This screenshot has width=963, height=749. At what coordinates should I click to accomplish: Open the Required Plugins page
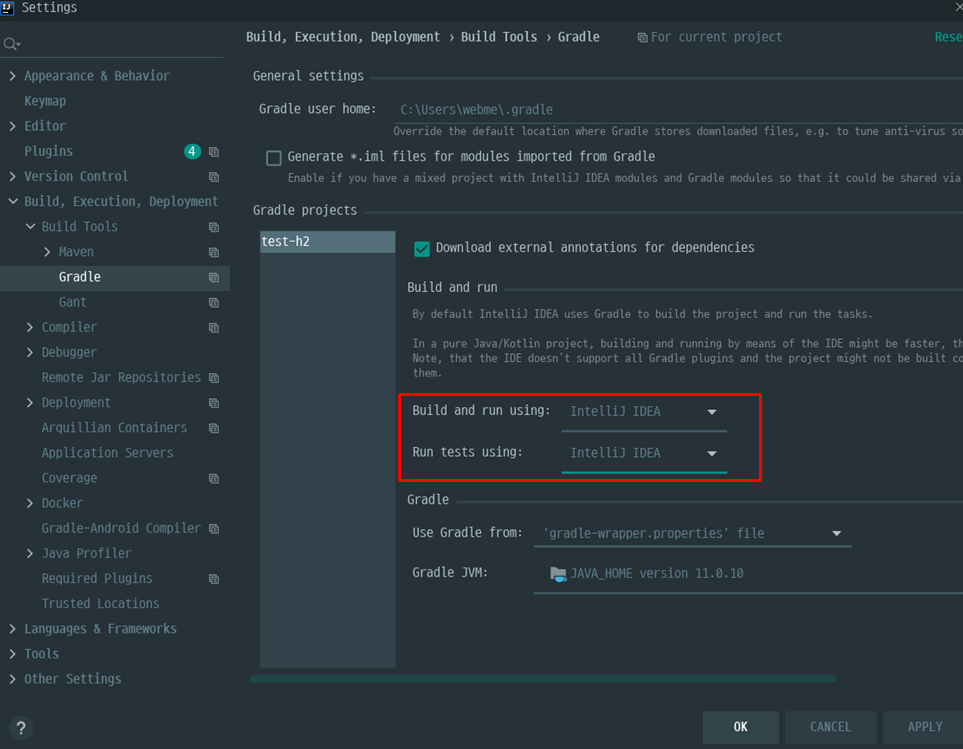click(x=97, y=578)
